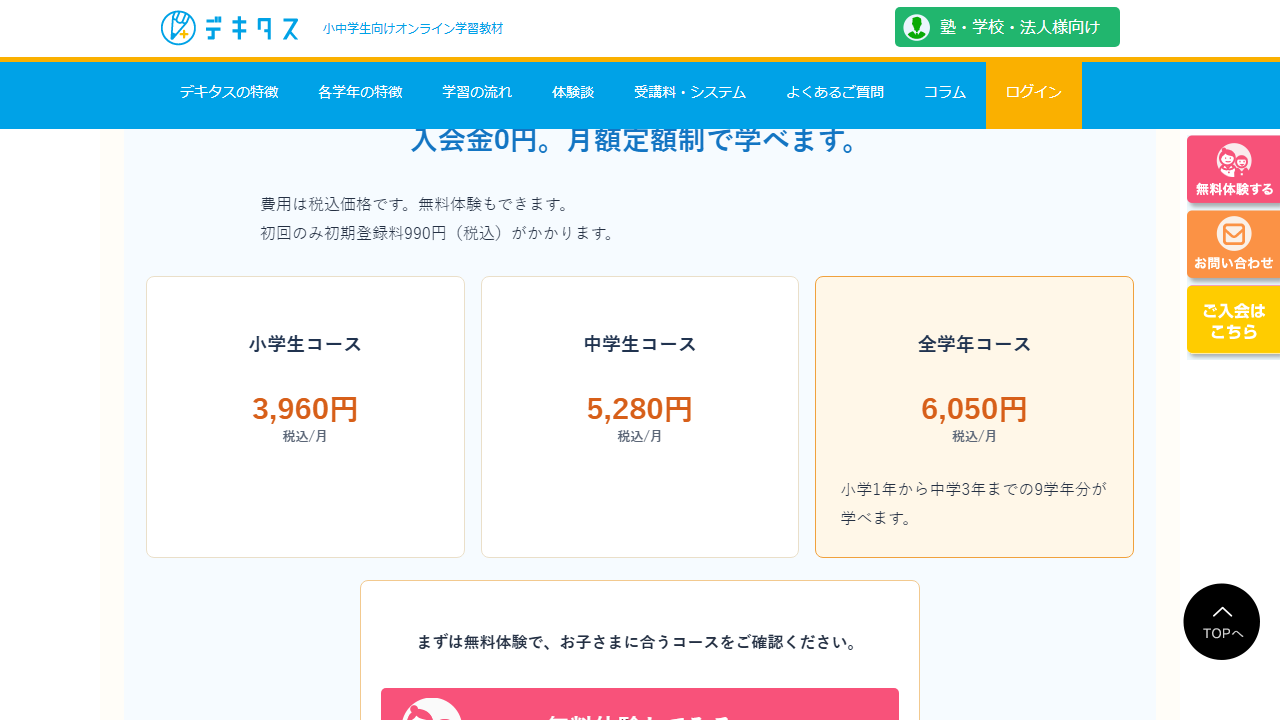The width and height of the screenshot is (1280, 720).
Task: Click the 3,960円 price text
Action: pyautogui.click(x=305, y=409)
